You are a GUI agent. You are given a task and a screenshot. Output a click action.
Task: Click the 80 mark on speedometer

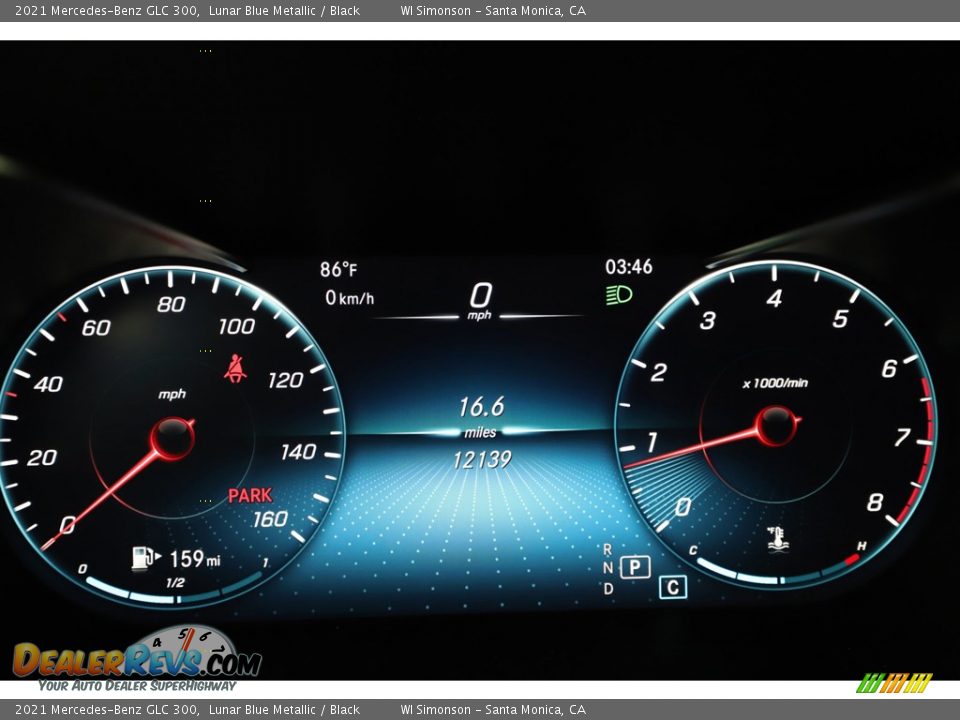point(171,304)
